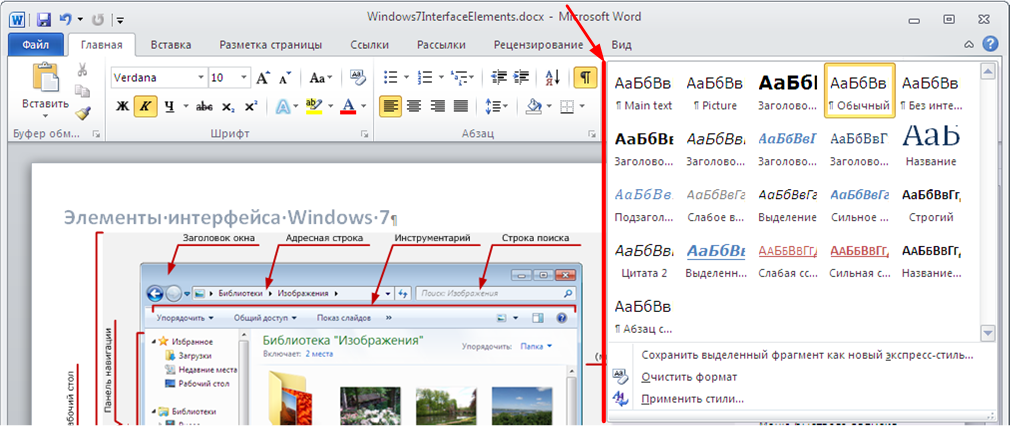Justify the paragraph text
Viewport: 1012px width, 426px height.
point(461,106)
